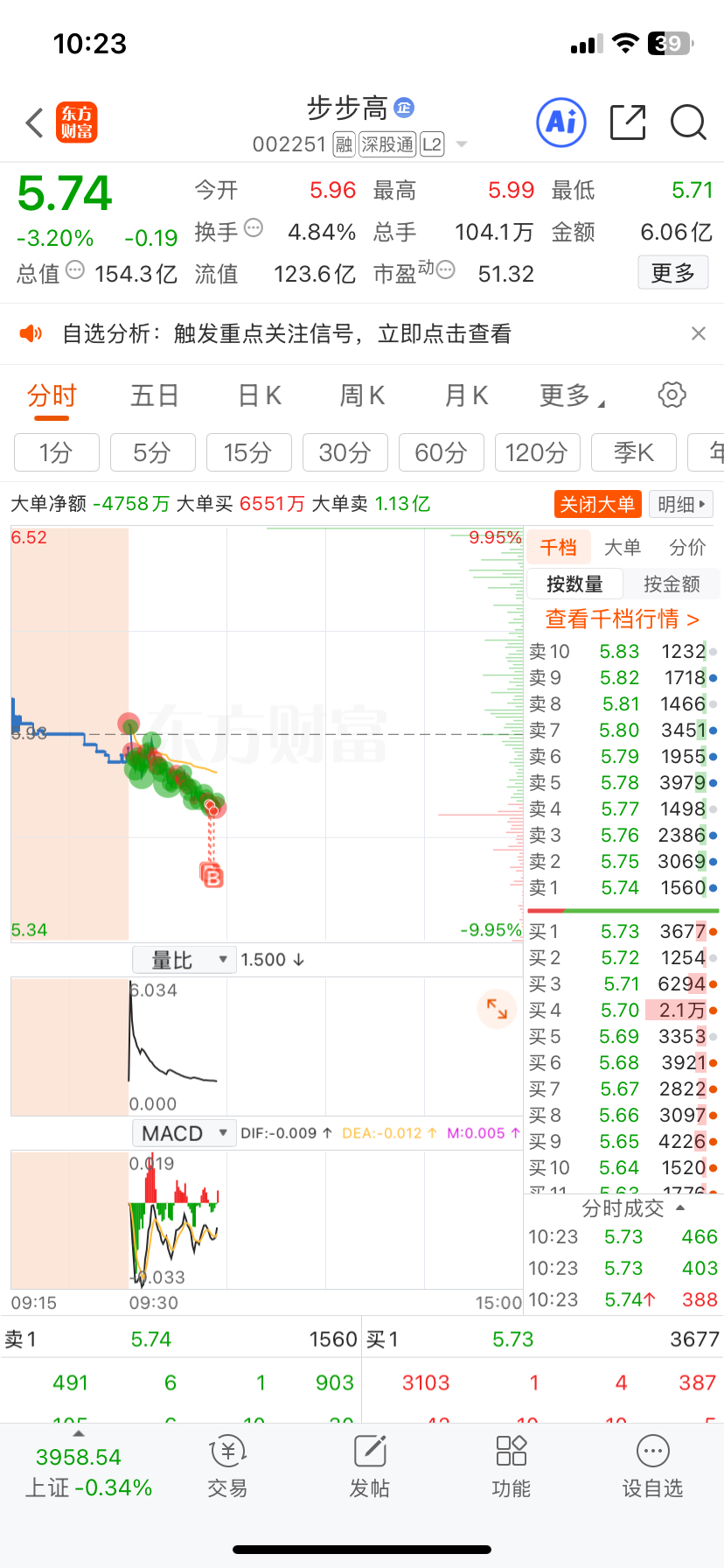The image size is (724, 1568).
Task: Choose the 30分 interval button
Action: pyautogui.click(x=345, y=453)
